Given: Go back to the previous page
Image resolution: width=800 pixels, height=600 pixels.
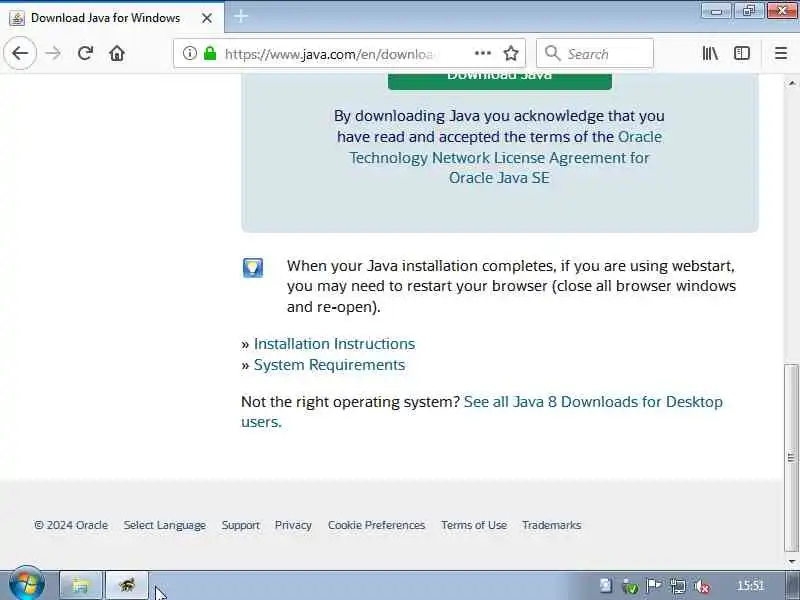Looking at the screenshot, I should pos(20,53).
